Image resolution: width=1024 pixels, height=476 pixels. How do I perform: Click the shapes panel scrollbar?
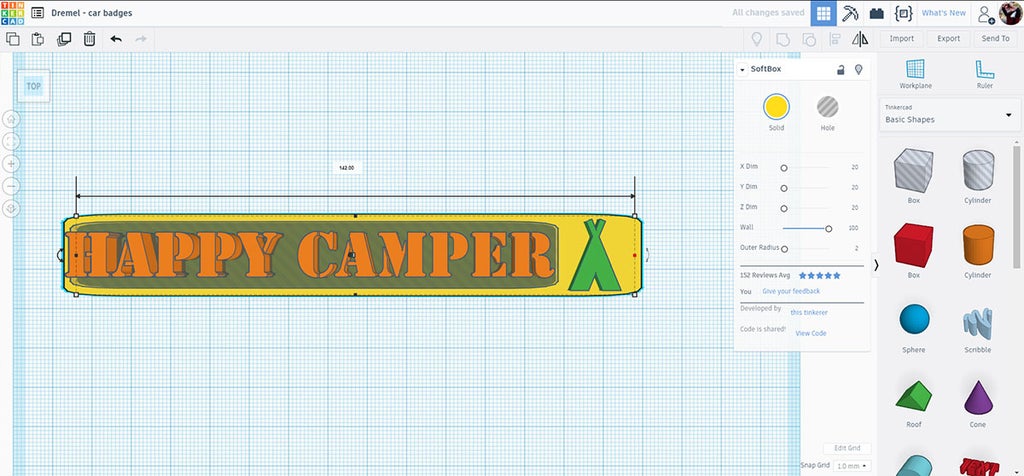tap(1017, 206)
